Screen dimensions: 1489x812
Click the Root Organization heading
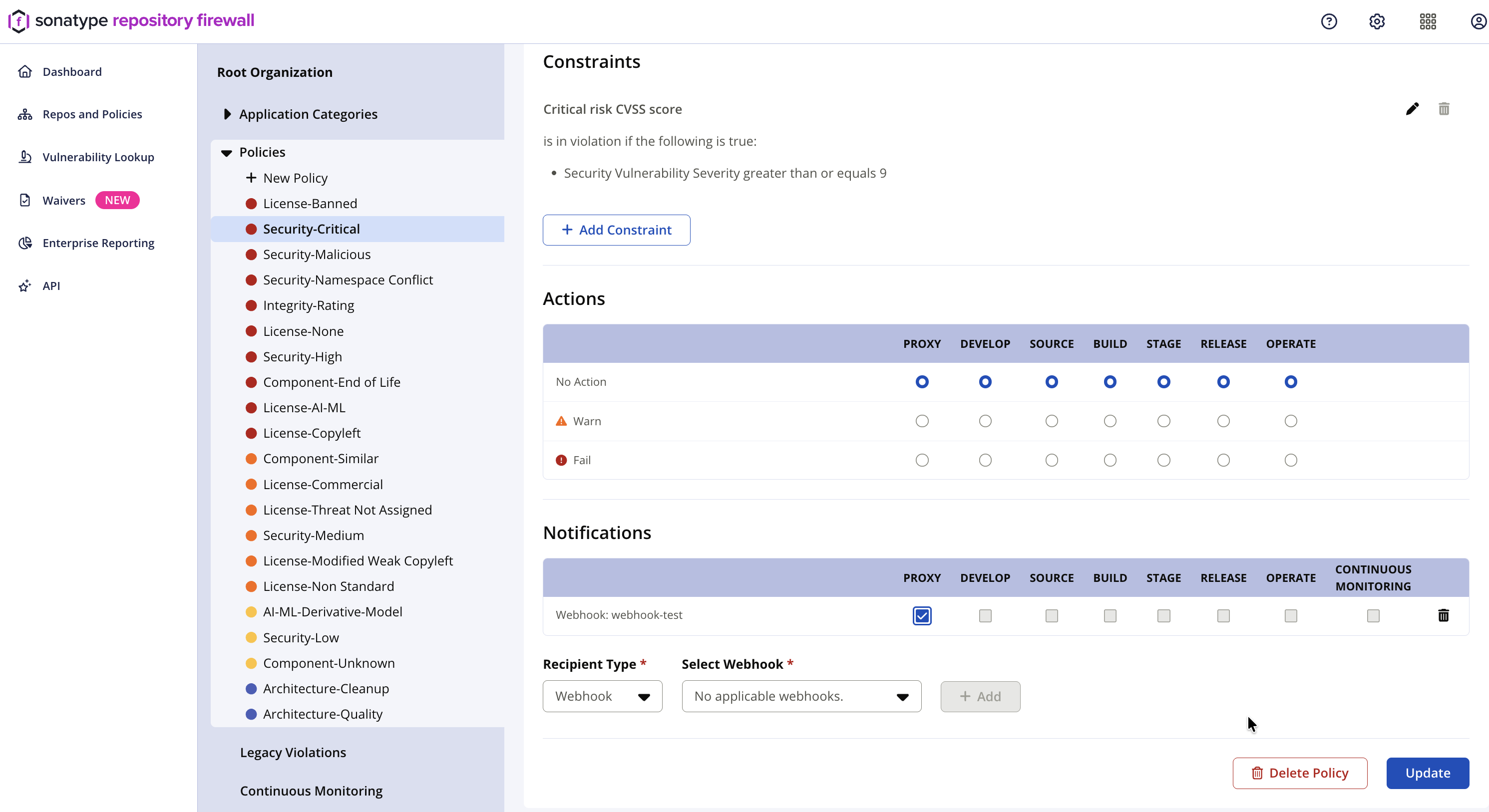(x=275, y=72)
